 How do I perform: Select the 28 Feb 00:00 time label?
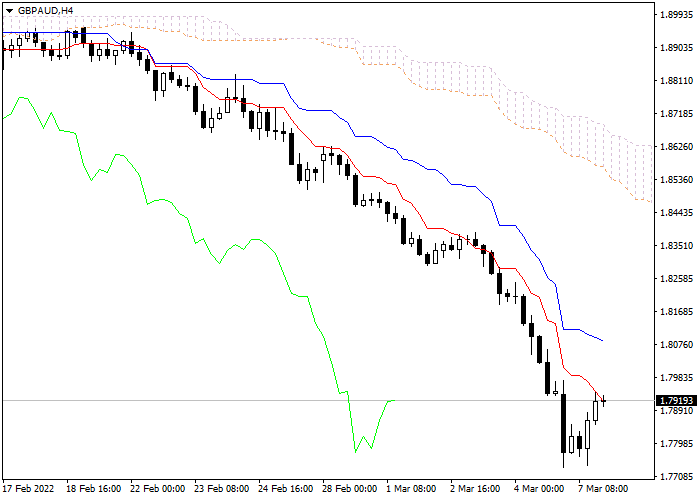click(350, 489)
